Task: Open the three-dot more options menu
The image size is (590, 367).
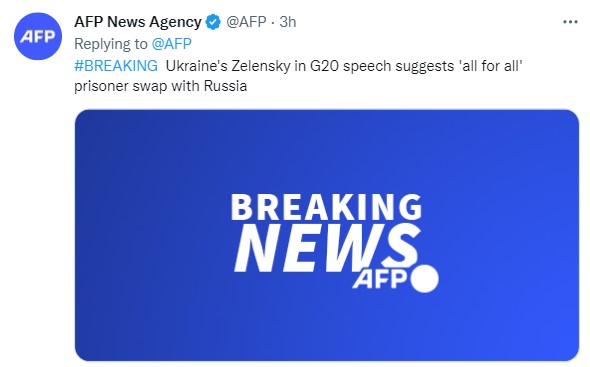Action: [570, 22]
